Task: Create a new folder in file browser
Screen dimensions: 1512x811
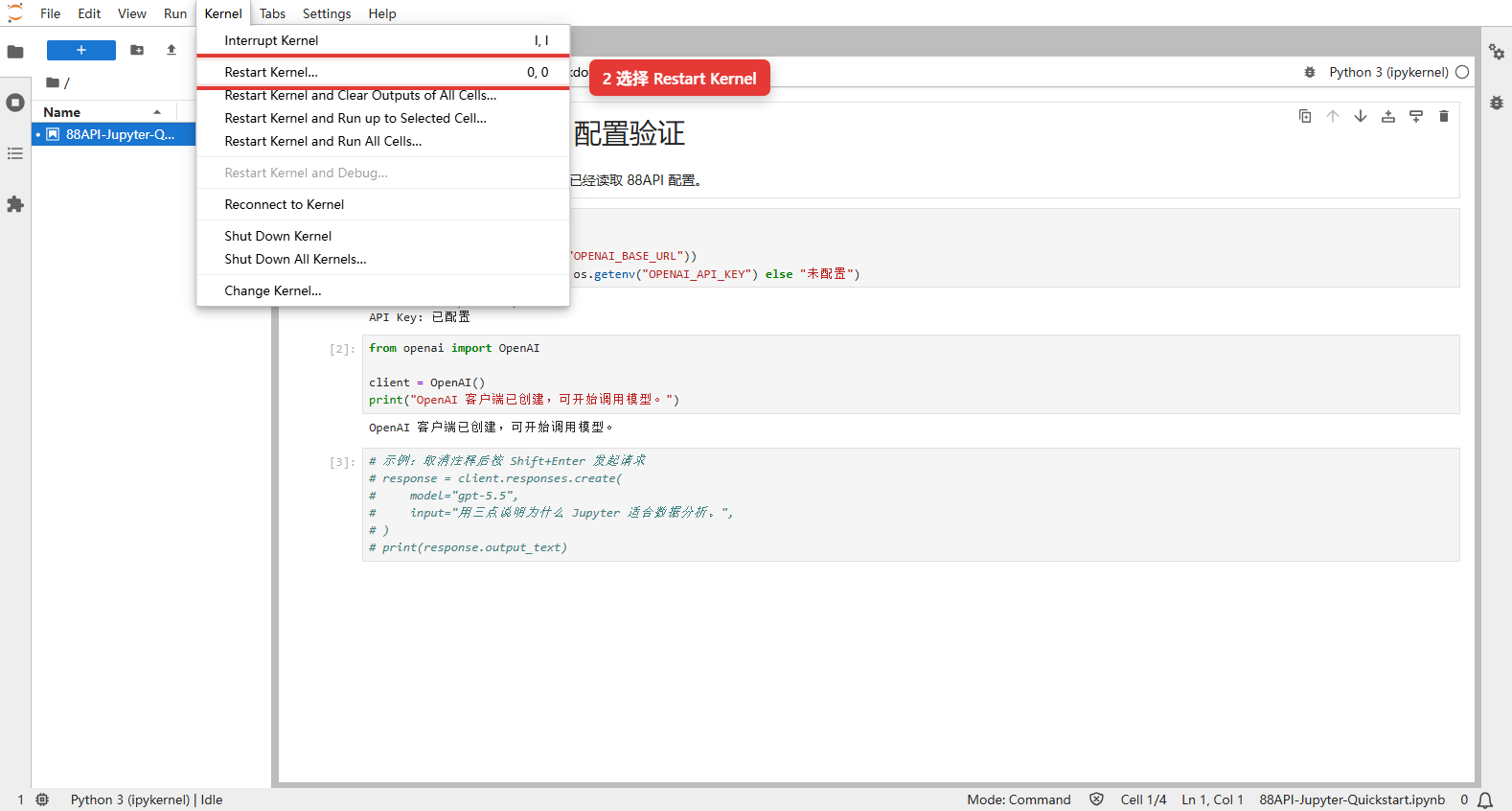Action: pyautogui.click(x=137, y=50)
